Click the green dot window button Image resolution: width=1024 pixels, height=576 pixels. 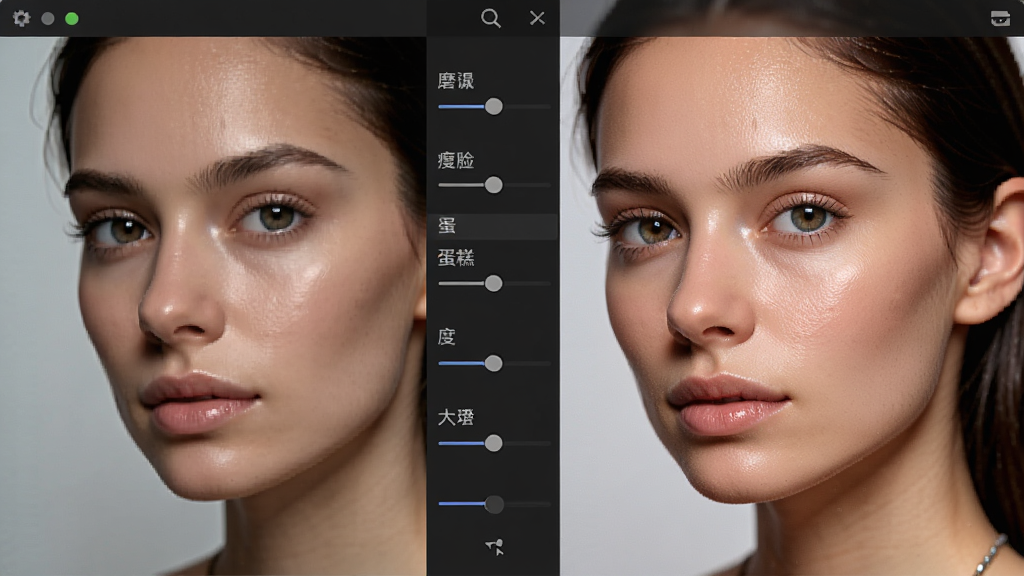pyautogui.click(x=72, y=19)
